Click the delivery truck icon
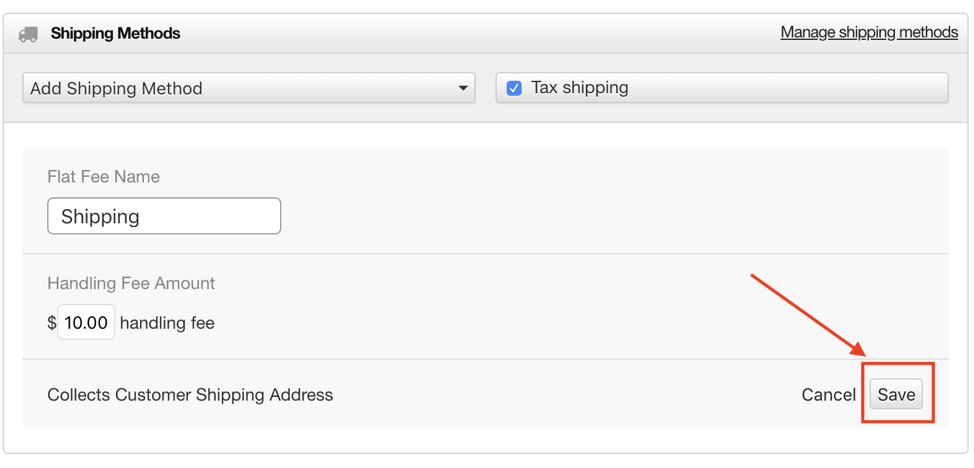Viewport: 974px width, 468px height. (28, 34)
